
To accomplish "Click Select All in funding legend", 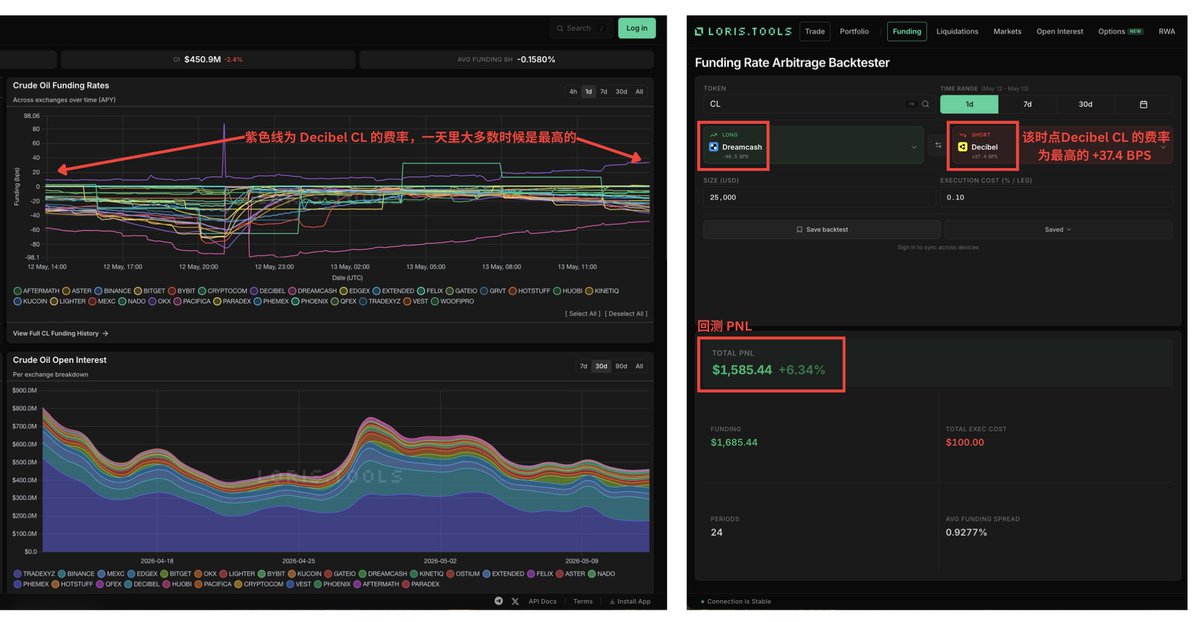I will tap(582, 314).
